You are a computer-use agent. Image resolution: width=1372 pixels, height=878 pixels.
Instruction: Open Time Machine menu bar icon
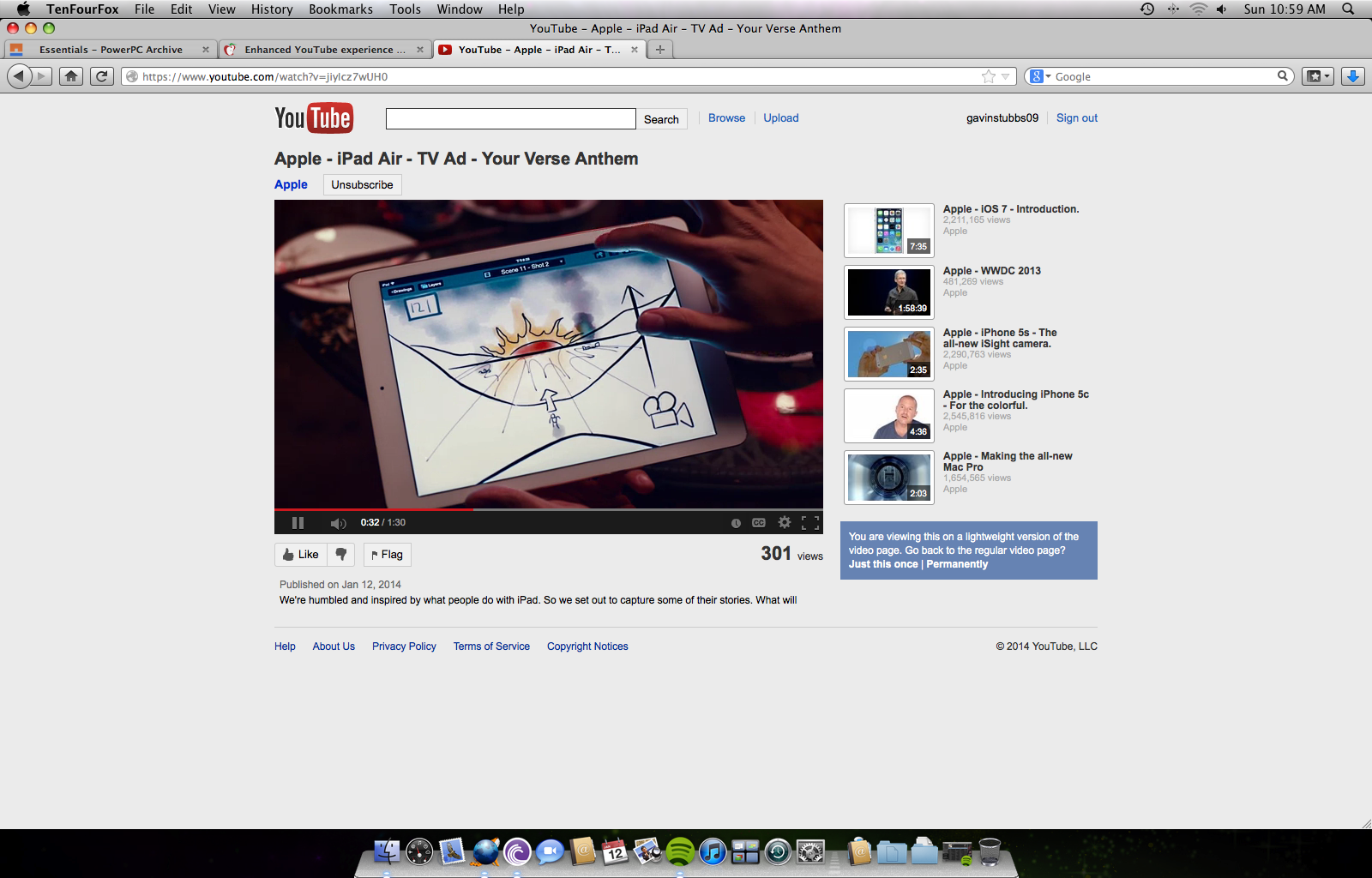1147,9
